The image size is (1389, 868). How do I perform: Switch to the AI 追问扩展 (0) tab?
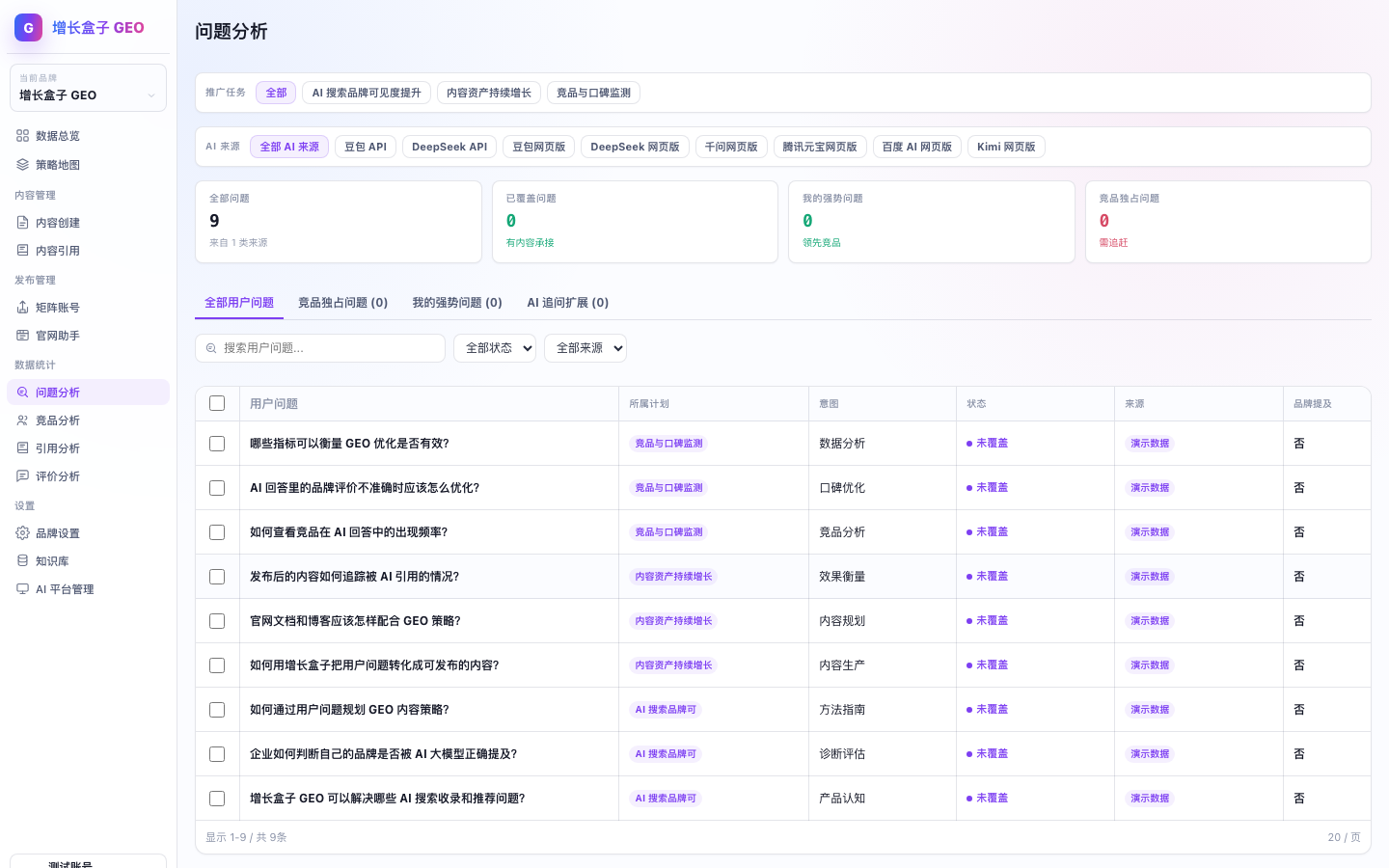tap(567, 303)
